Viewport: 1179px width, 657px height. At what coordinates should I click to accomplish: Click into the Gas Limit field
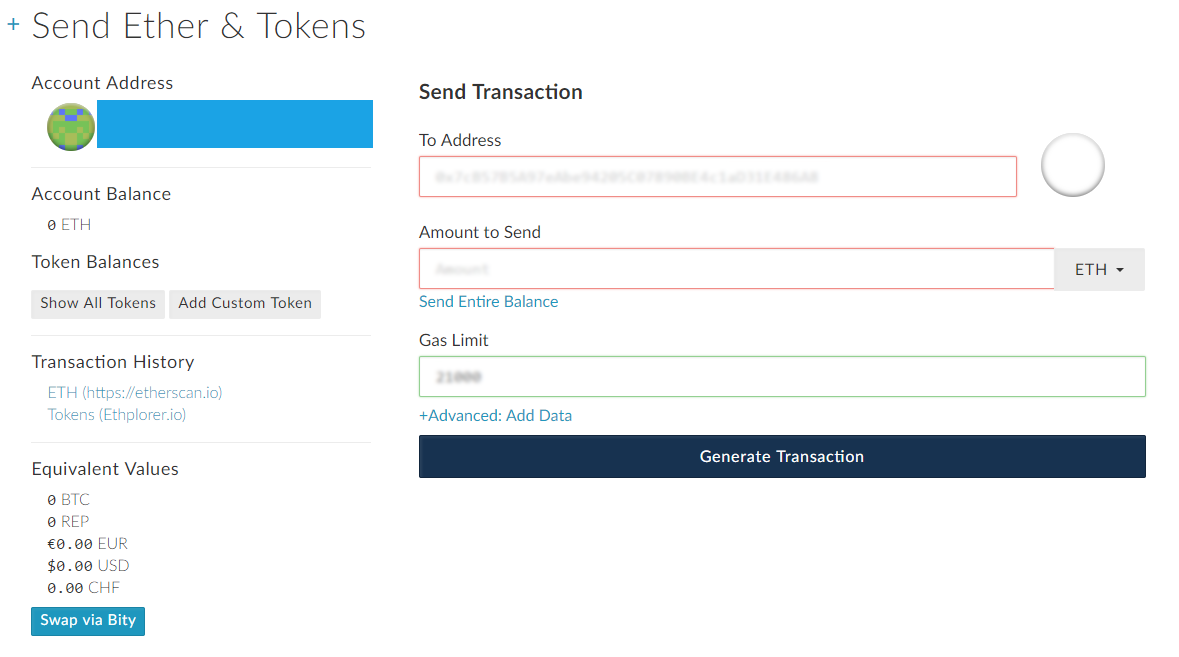[x=781, y=377]
